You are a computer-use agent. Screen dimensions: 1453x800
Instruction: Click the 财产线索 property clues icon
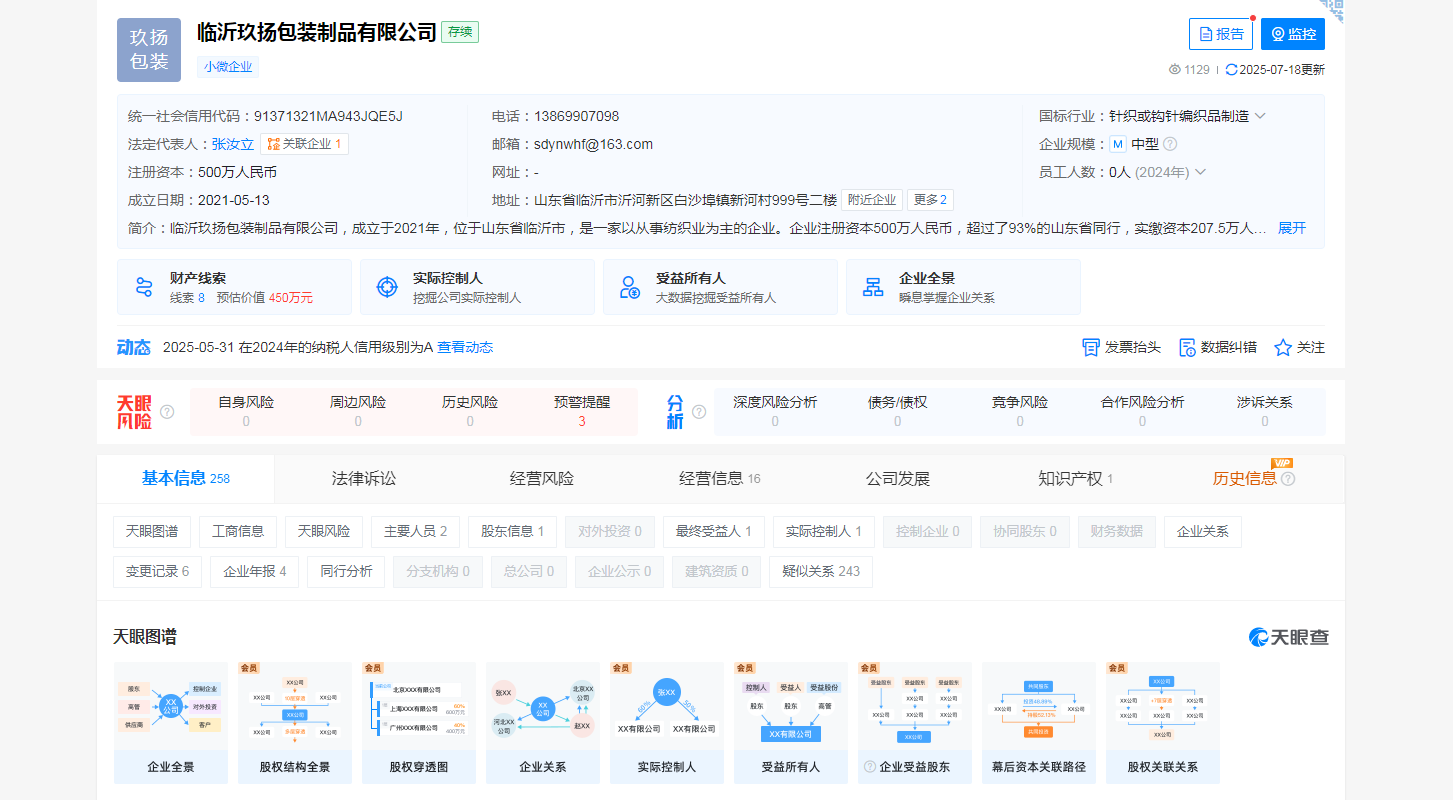tap(144, 288)
